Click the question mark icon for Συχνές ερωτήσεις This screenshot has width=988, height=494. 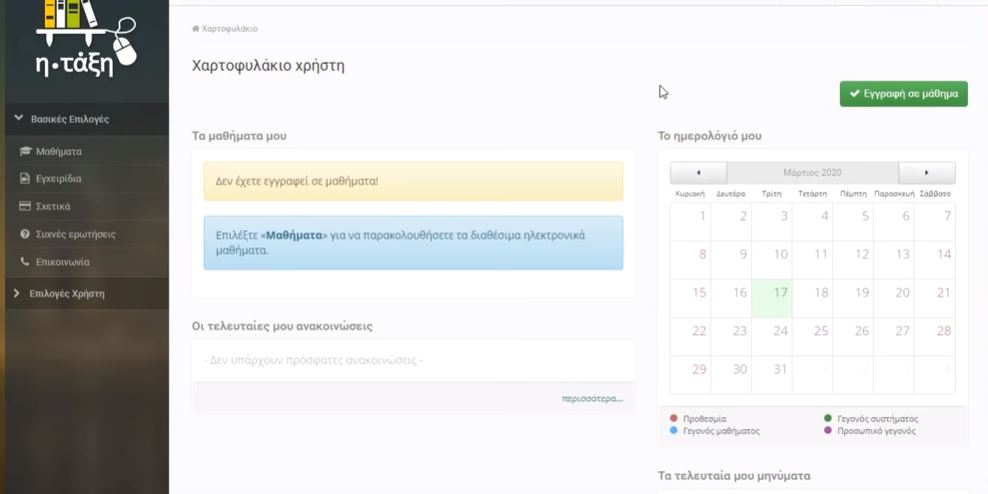[x=25, y=234]
